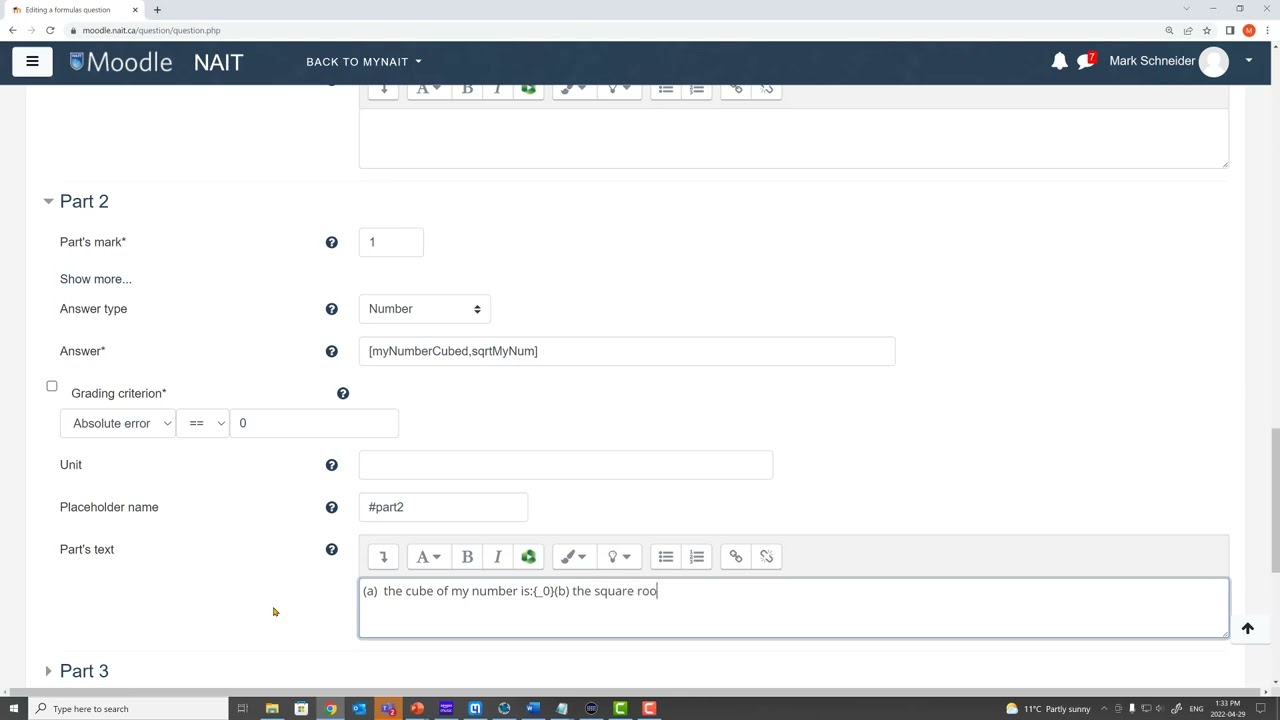1280x720 pixels.
Task: Click Mark Schneider's profile avatar
Action: tap(1213, 61)
